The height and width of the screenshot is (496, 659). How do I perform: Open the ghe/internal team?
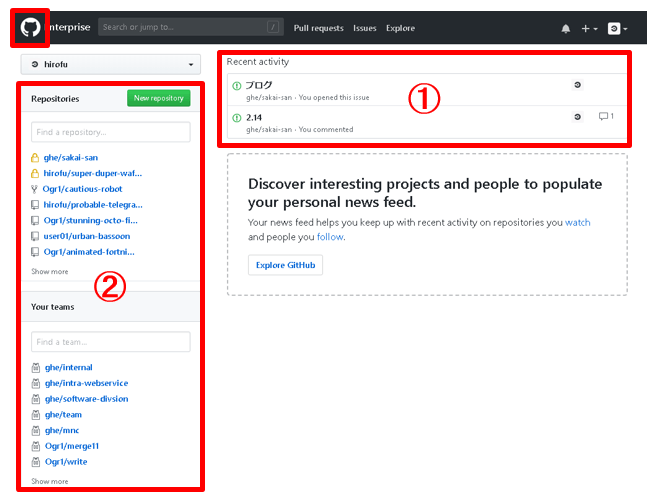point(69,367)
